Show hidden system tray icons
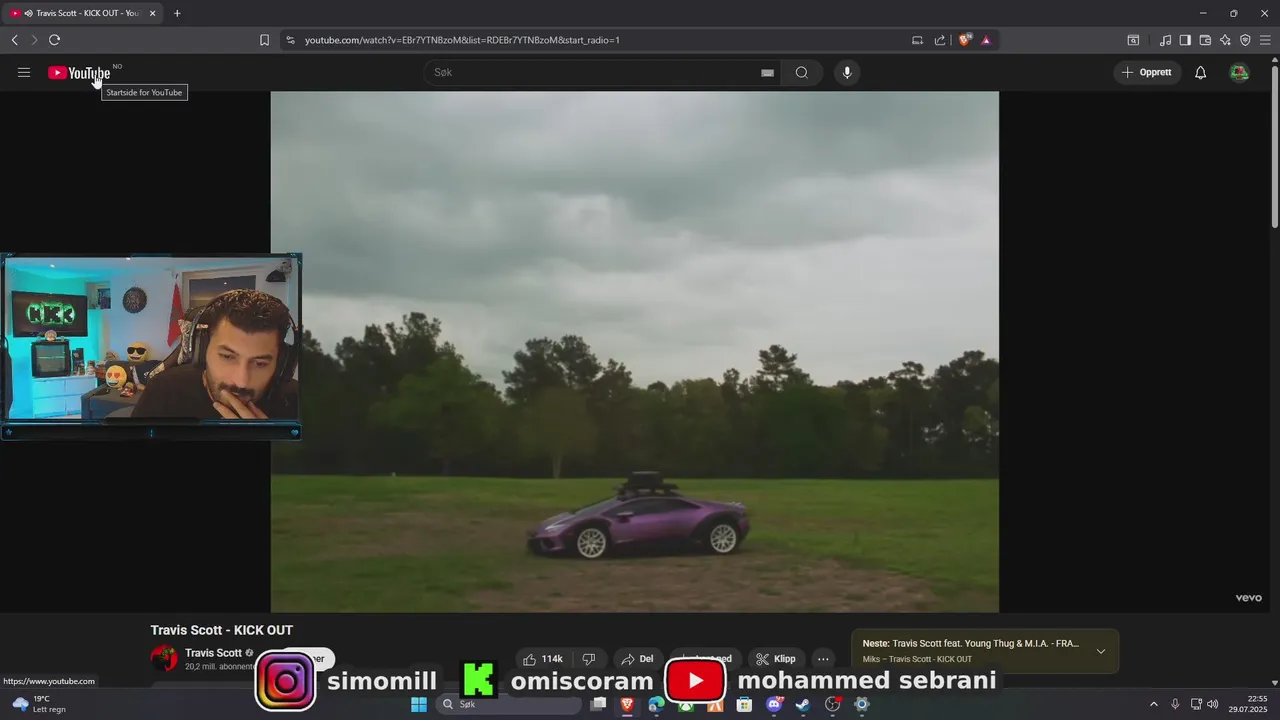The height and width of the screenshot is (720, 1280). pyautogui.click(x=1153, y=704)
